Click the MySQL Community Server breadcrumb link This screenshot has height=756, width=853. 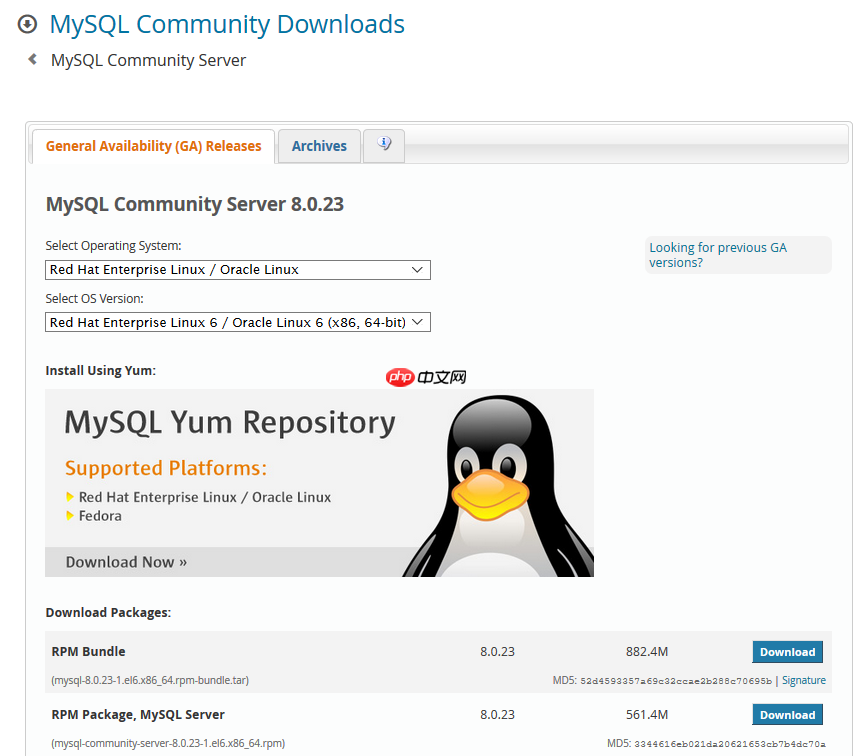tap(148, 60)
